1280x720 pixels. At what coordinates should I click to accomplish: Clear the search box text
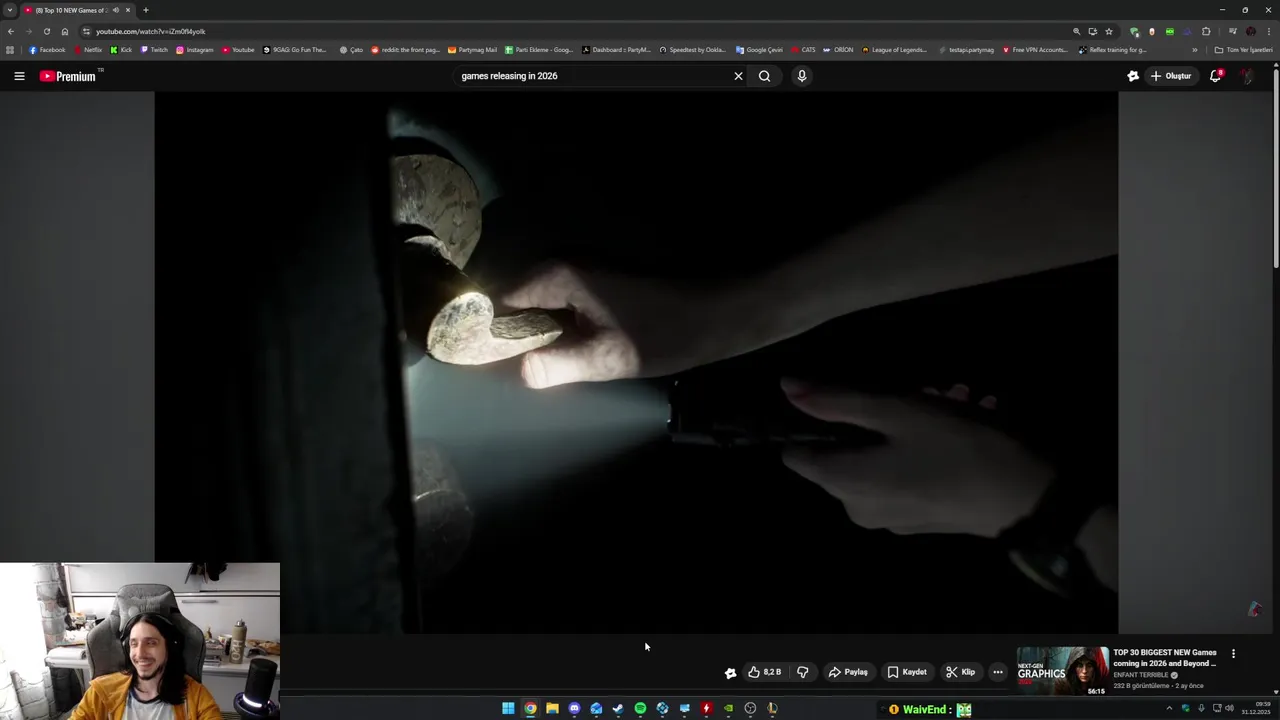coord(738,76)
